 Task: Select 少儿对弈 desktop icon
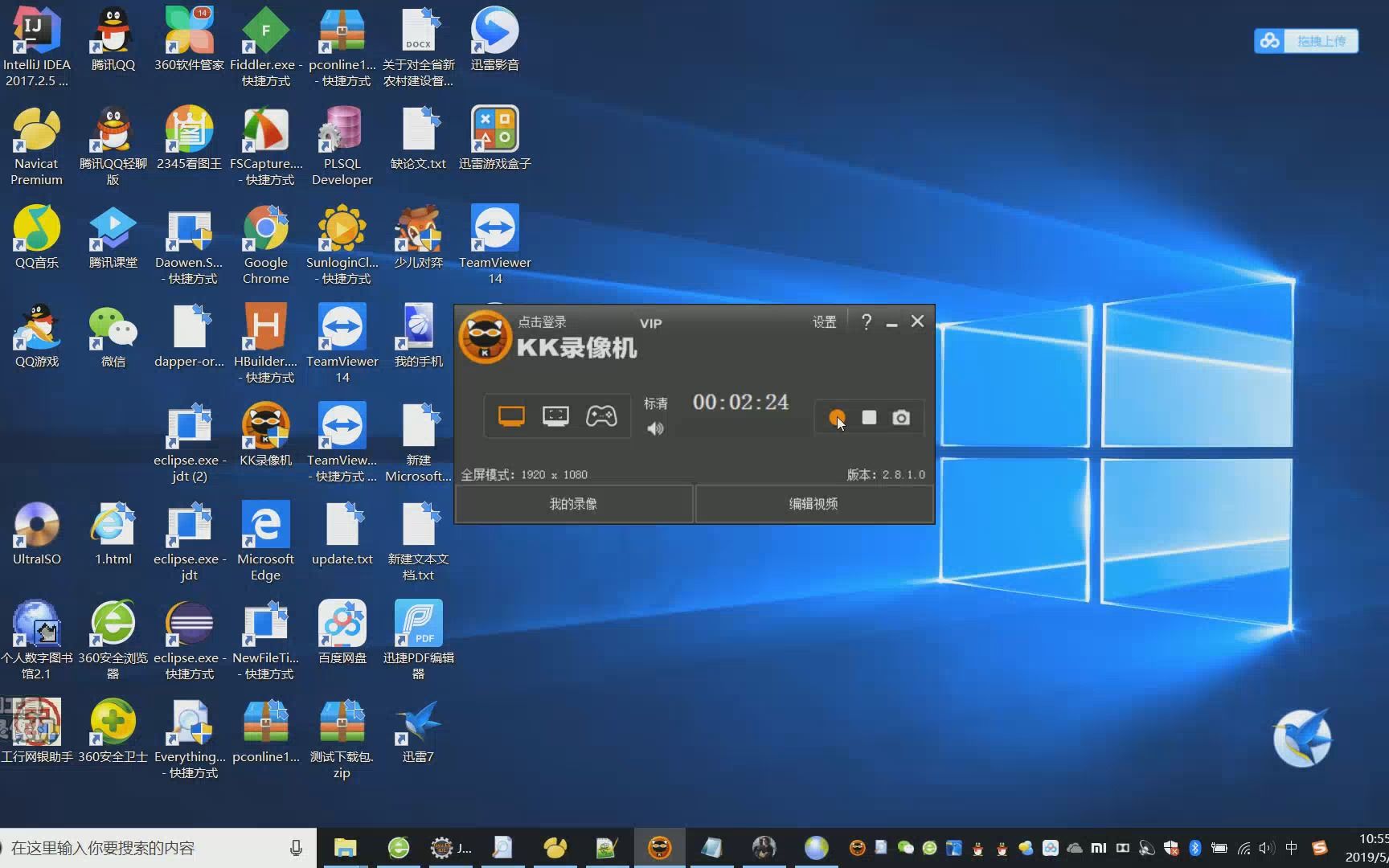419,236
